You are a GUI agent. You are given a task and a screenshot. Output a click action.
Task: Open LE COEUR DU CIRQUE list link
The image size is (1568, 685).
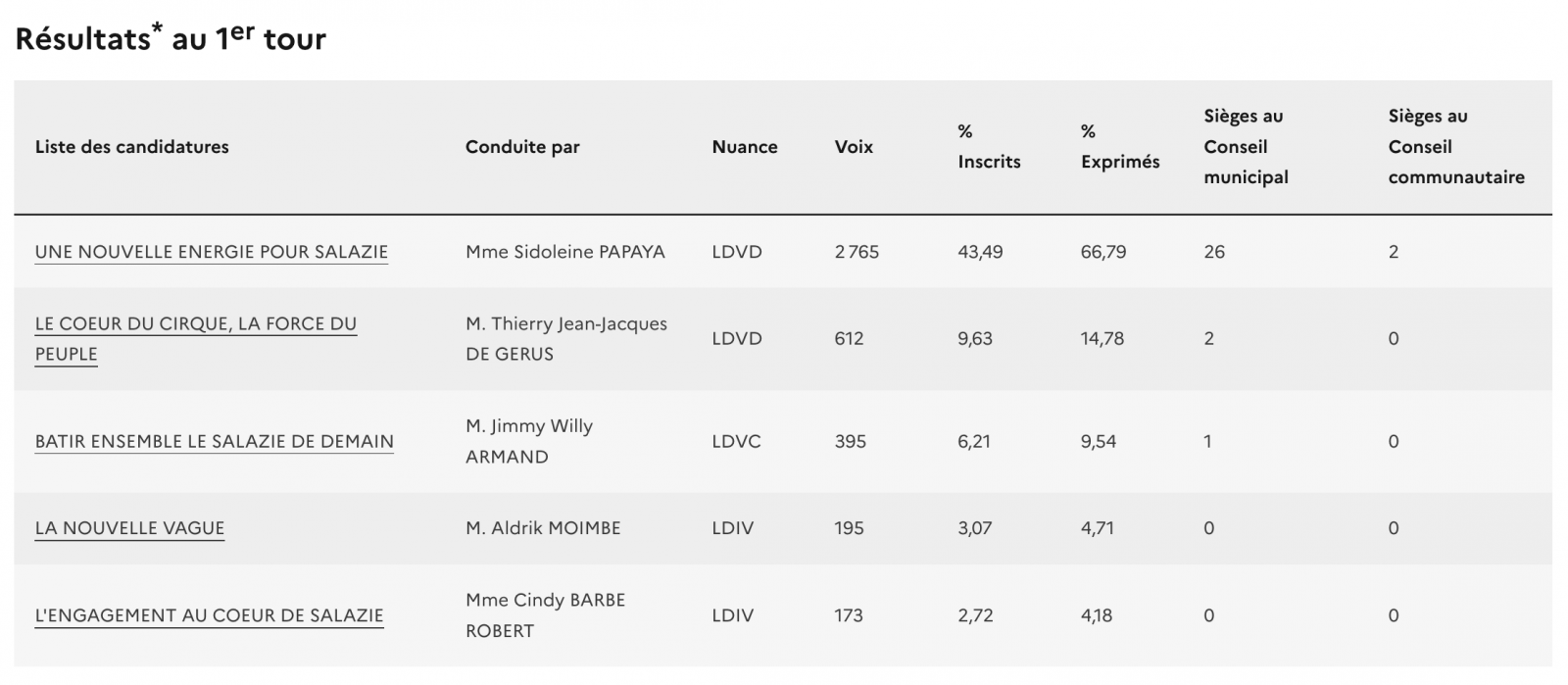(195, 324)
